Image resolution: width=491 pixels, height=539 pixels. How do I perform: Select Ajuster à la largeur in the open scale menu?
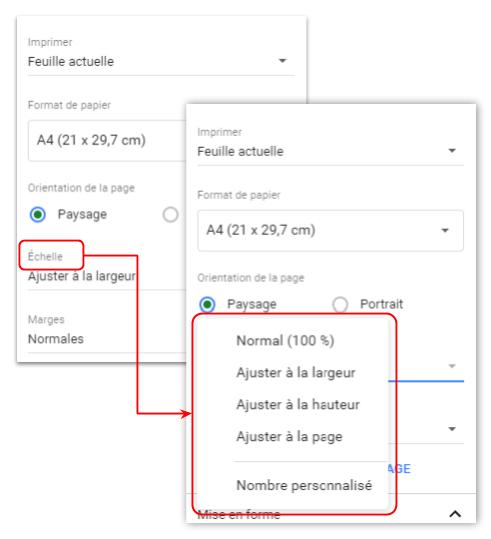[x=296, y=373]
